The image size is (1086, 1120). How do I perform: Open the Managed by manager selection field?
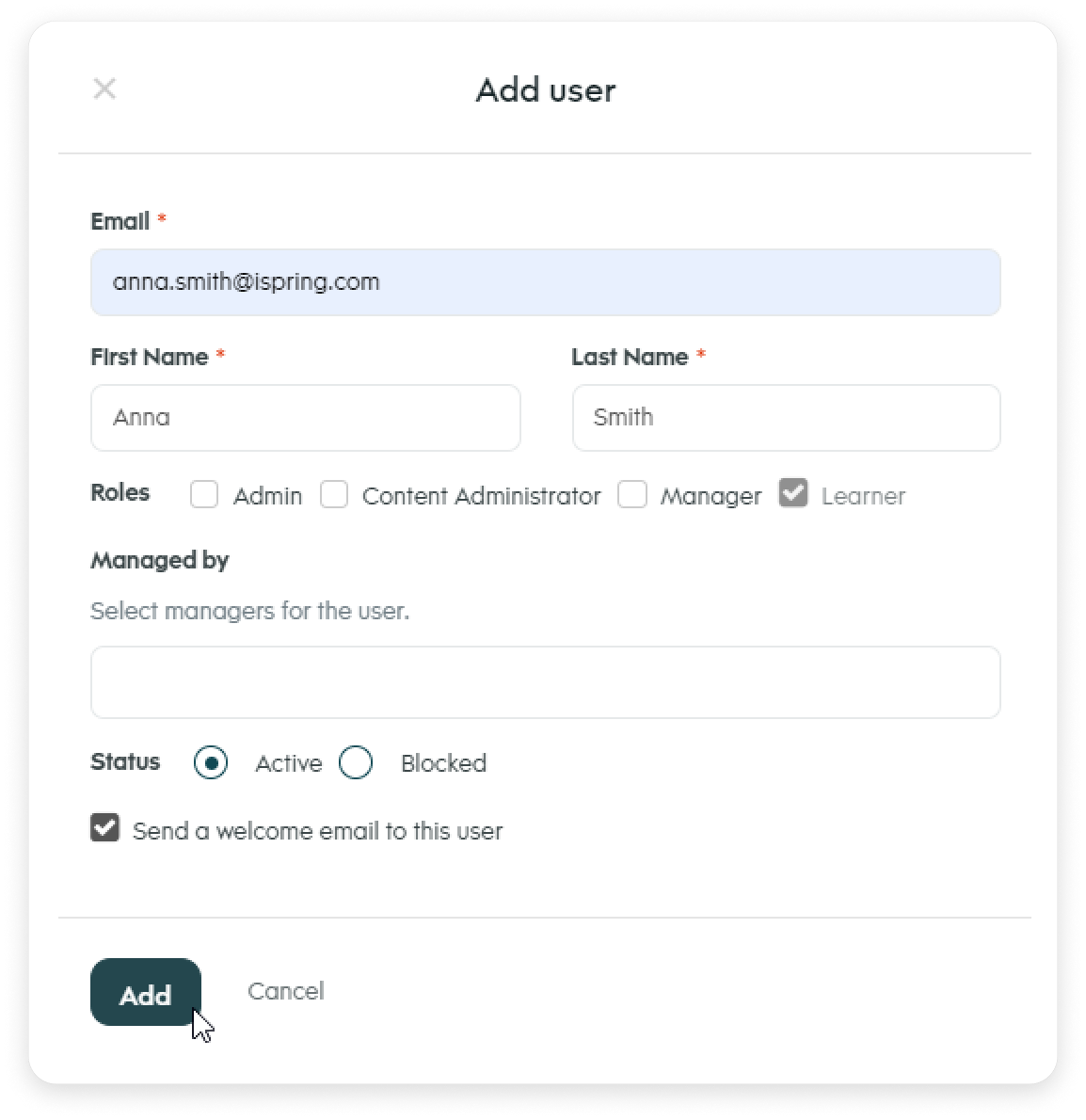(x=546, y=682)
